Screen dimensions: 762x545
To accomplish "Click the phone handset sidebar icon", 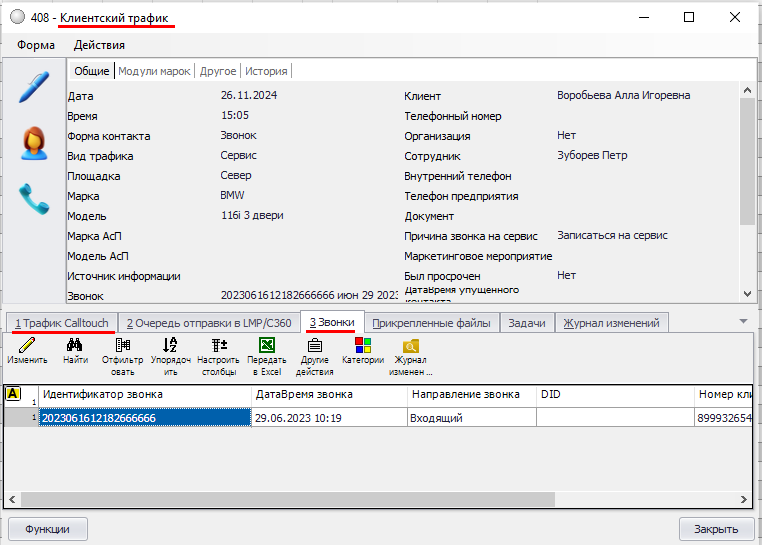I will (x=34, y=199).
